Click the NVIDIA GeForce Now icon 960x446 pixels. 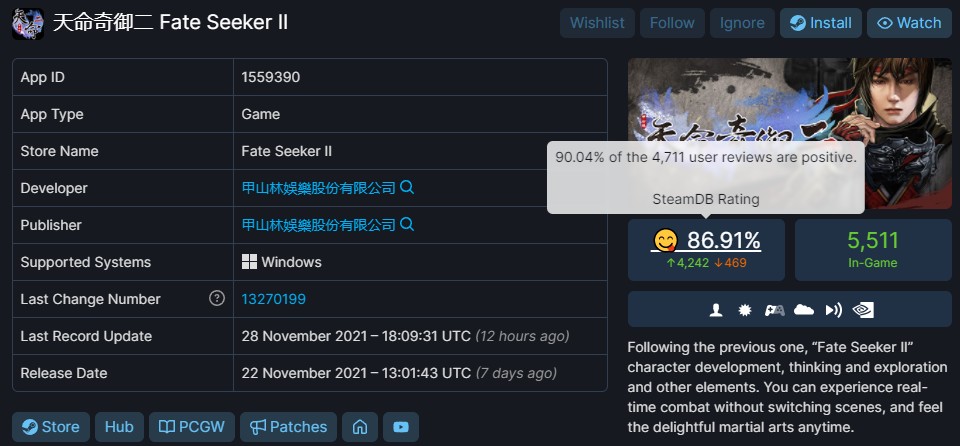point(863,310)
